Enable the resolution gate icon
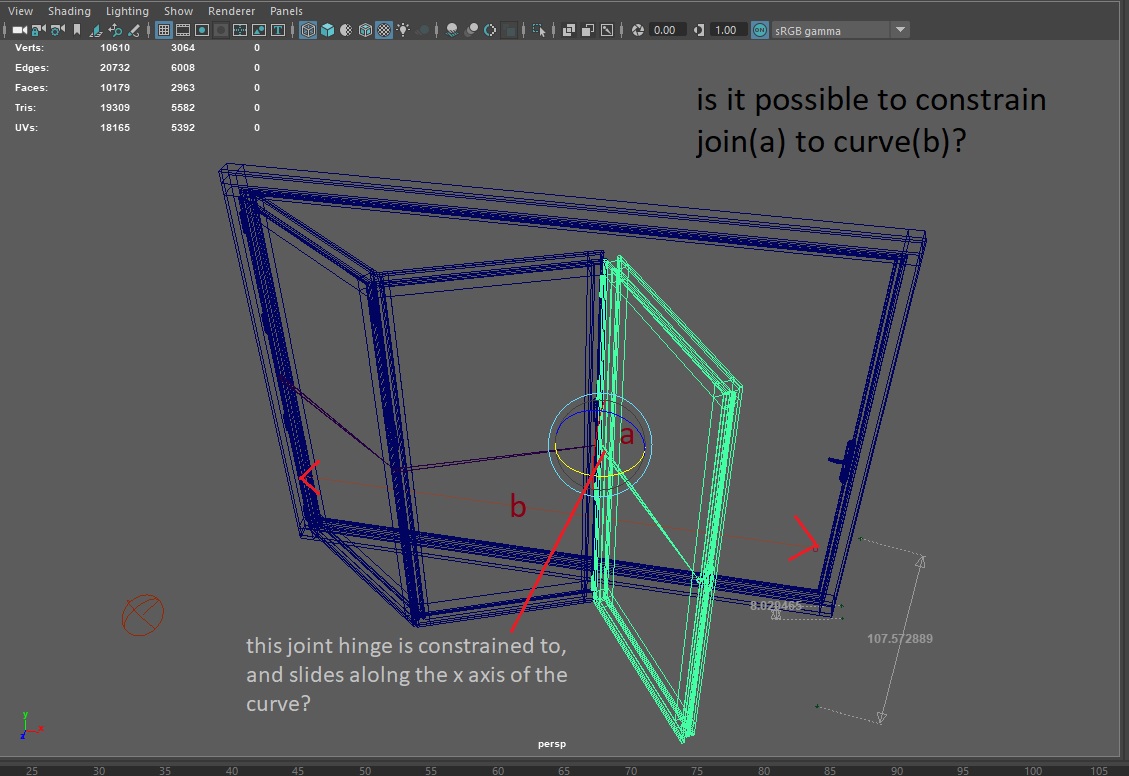This screenshot has height=776, width=1129. pos(203,30)
